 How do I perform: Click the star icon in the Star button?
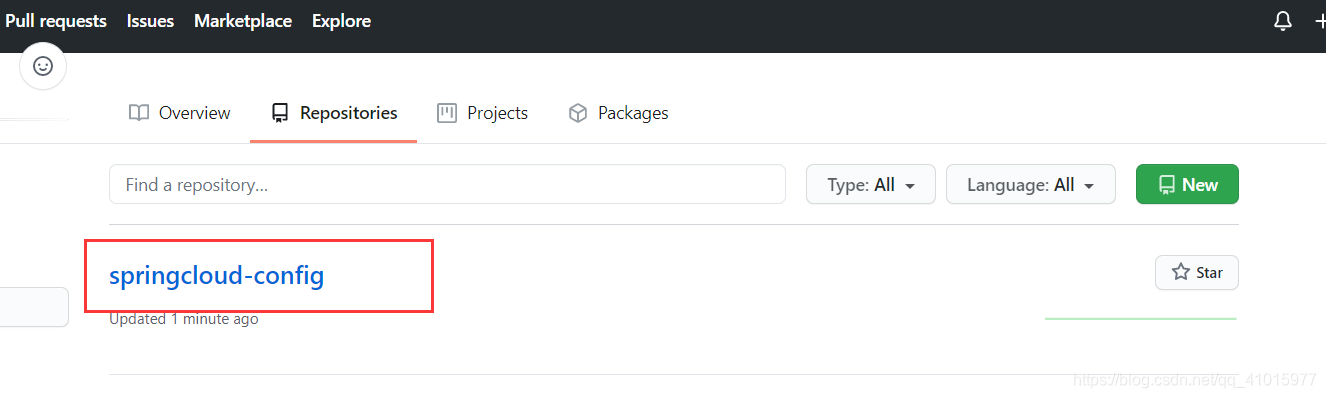[x=1180, y=272]
